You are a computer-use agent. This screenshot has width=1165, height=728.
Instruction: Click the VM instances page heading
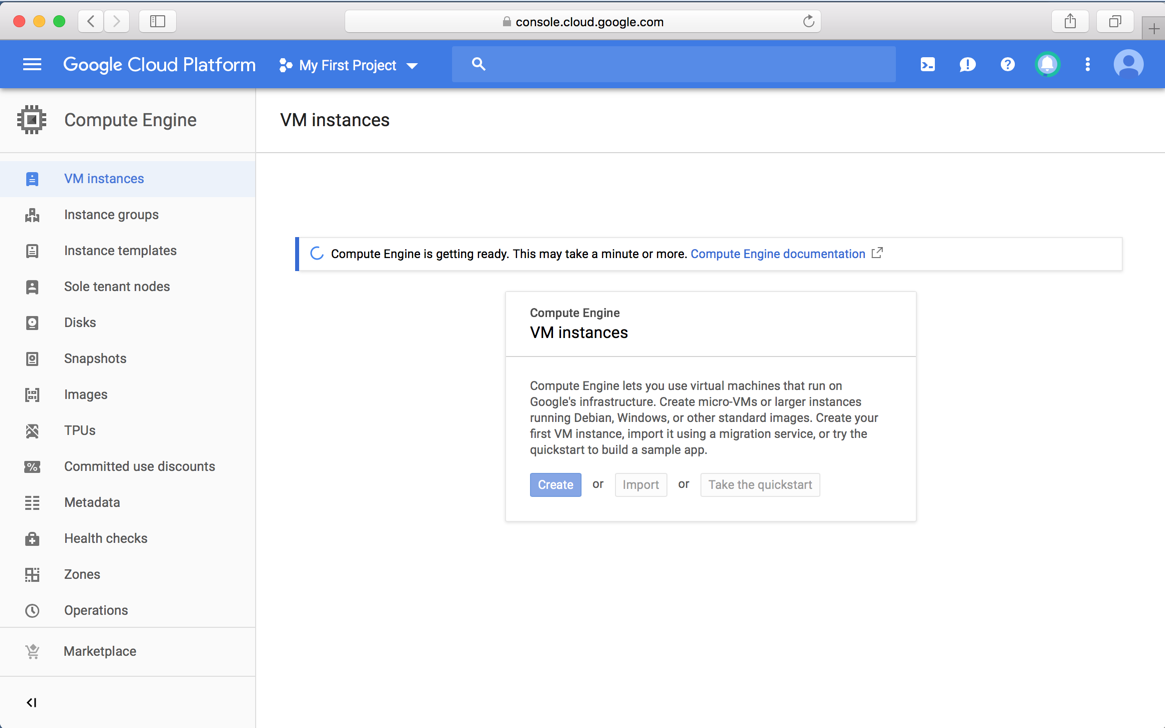coord(334,120)
